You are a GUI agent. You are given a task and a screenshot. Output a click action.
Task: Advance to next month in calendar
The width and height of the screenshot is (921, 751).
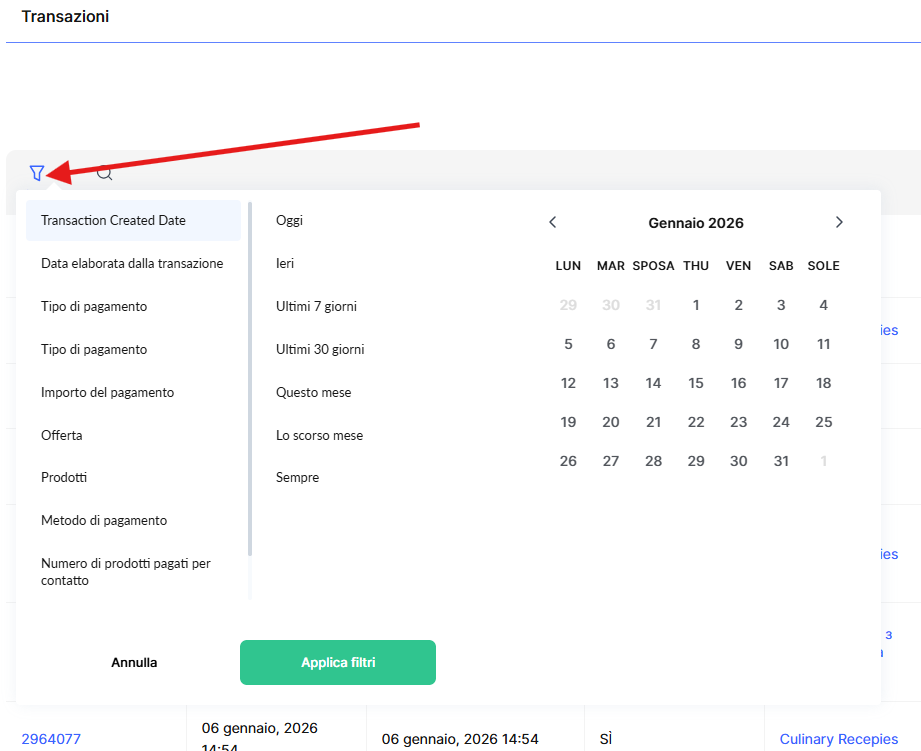839,222
